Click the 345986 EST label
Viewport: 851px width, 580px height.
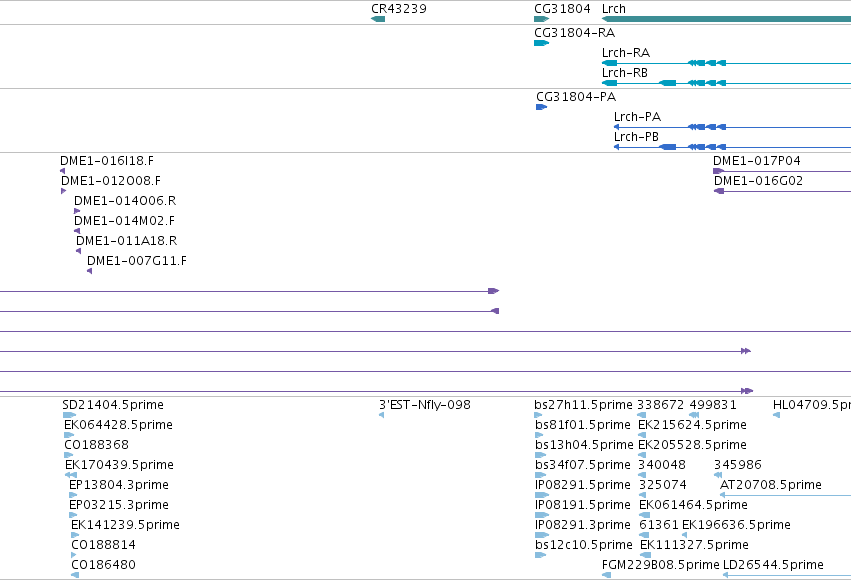pos(738,465)
